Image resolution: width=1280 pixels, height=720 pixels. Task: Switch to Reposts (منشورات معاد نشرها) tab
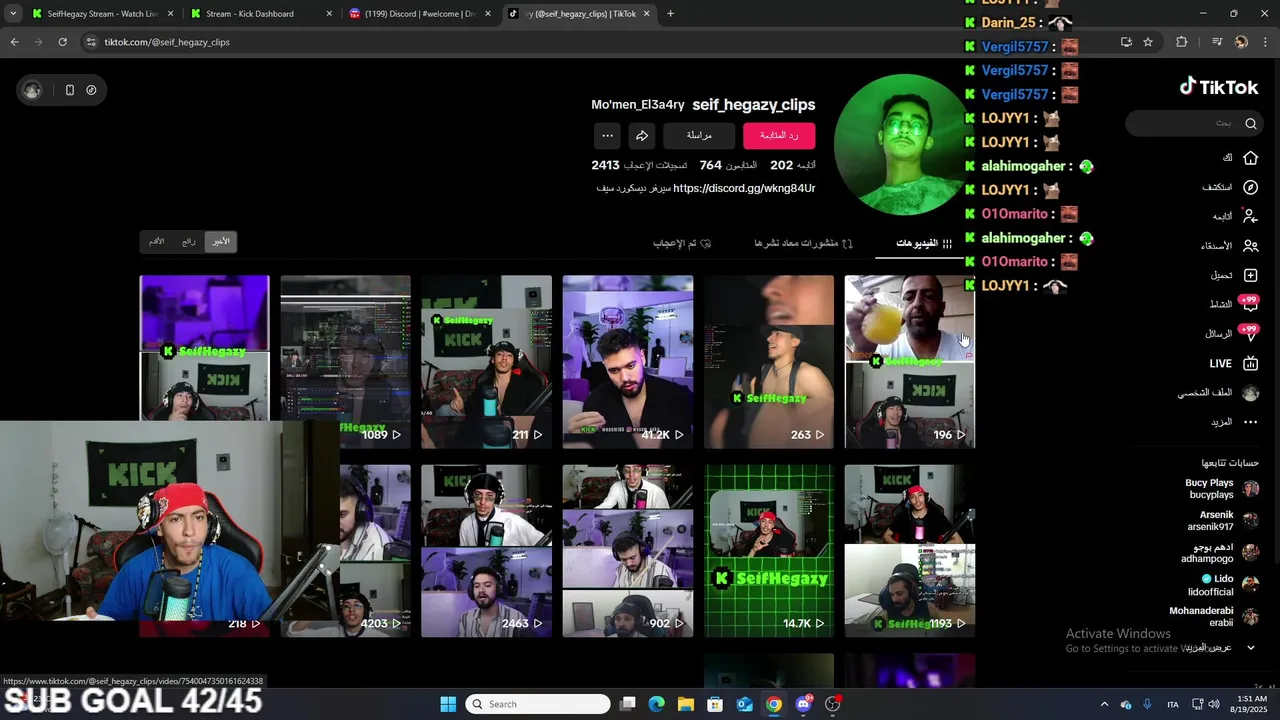tap(803, 243)
